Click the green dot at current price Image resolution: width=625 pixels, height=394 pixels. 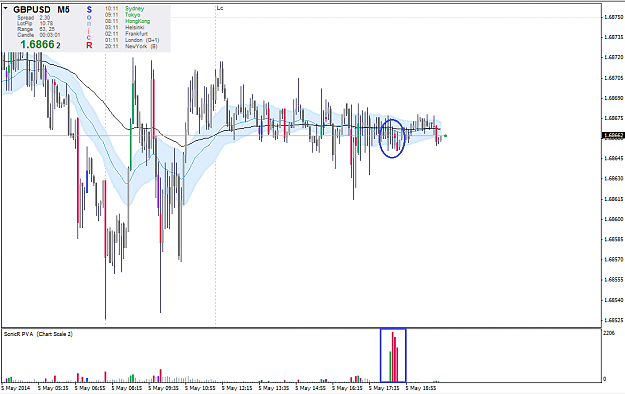(446, 136)
